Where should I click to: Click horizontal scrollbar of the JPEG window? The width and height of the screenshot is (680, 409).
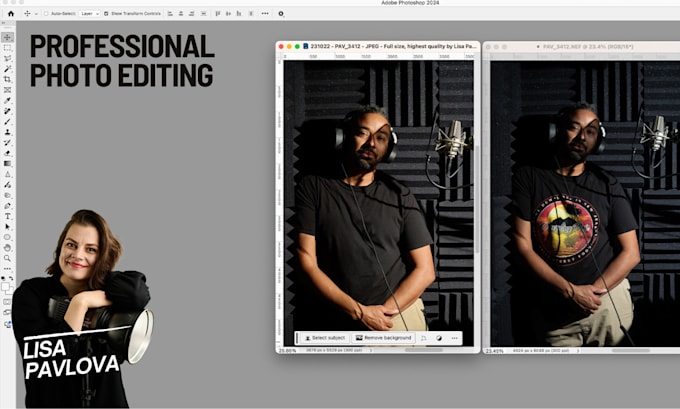425,350
